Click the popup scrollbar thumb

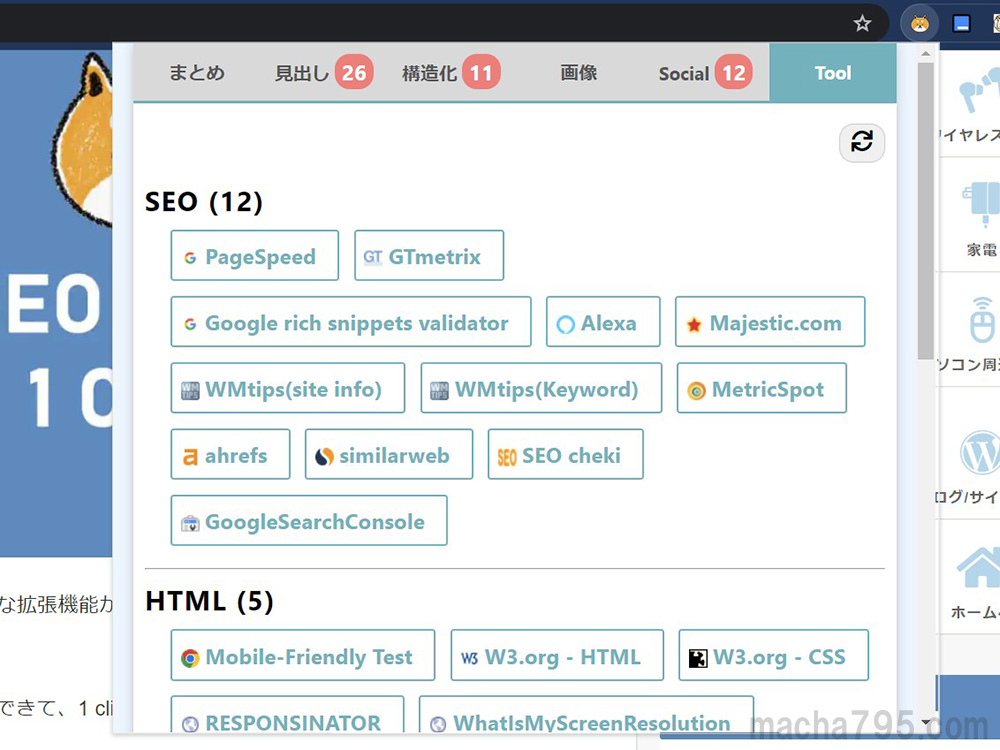pos(925,210)
